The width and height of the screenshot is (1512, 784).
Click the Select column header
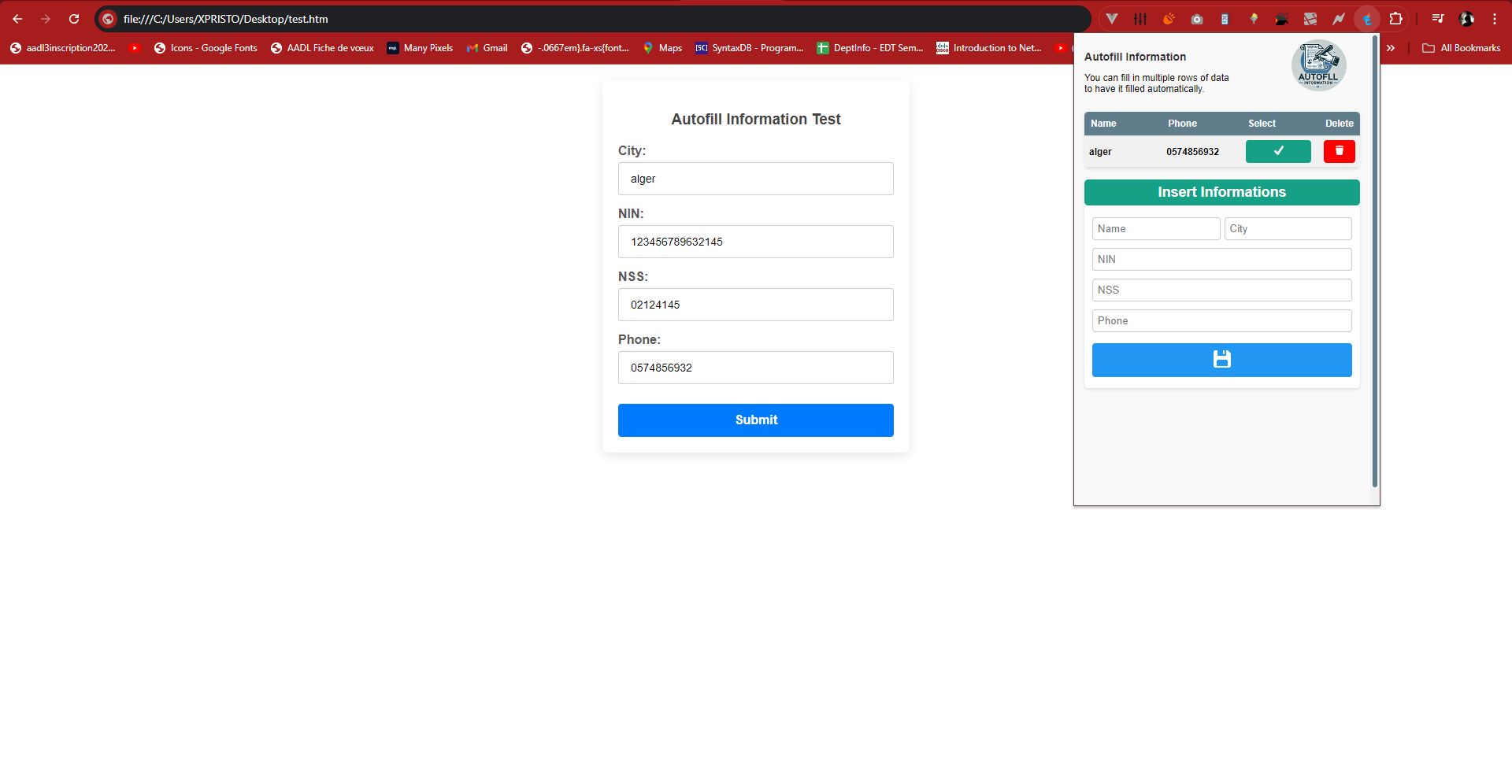point(1262,124)
